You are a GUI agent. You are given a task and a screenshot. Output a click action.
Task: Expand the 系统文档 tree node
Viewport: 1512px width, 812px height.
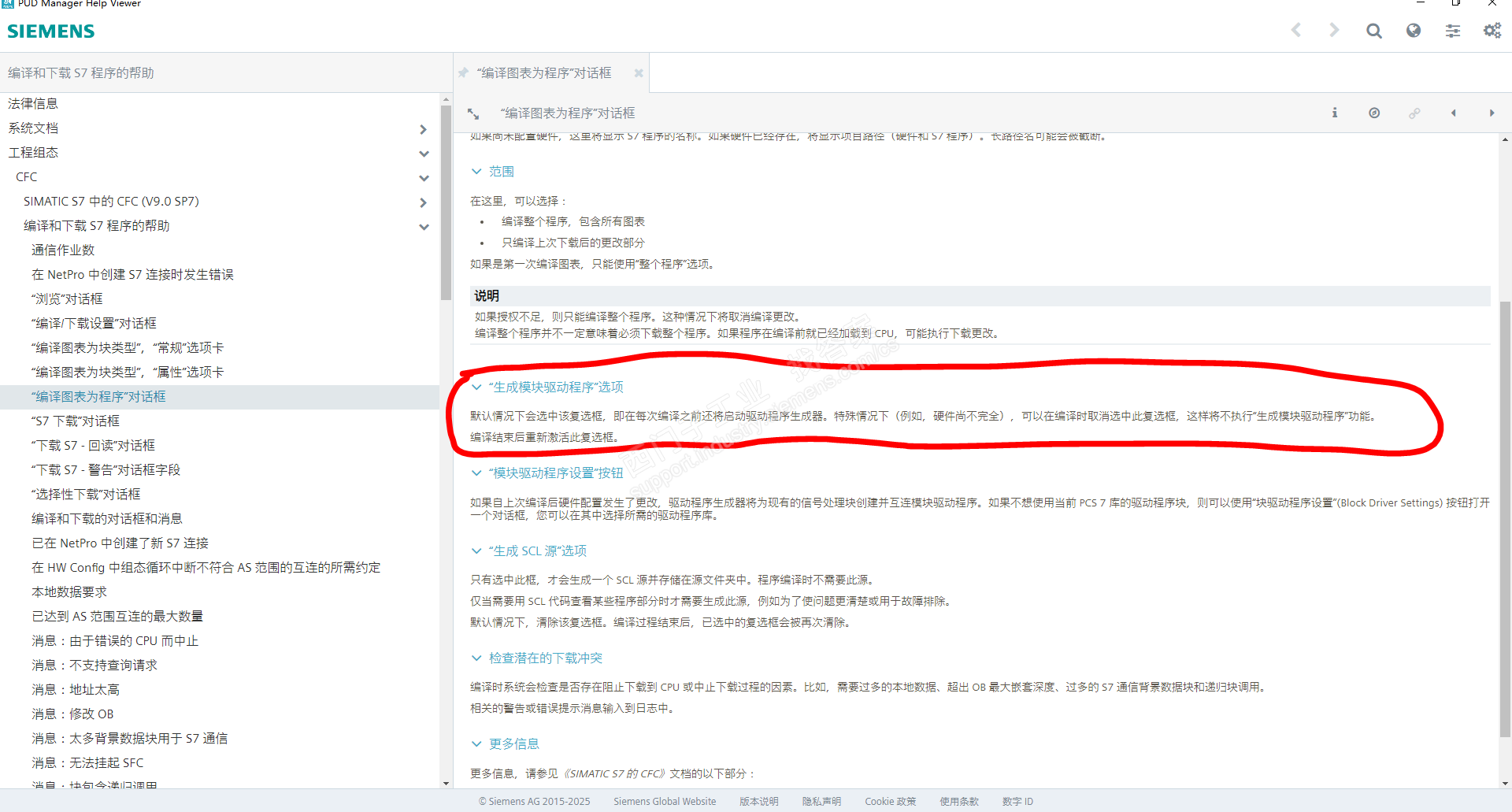point(424,129)
